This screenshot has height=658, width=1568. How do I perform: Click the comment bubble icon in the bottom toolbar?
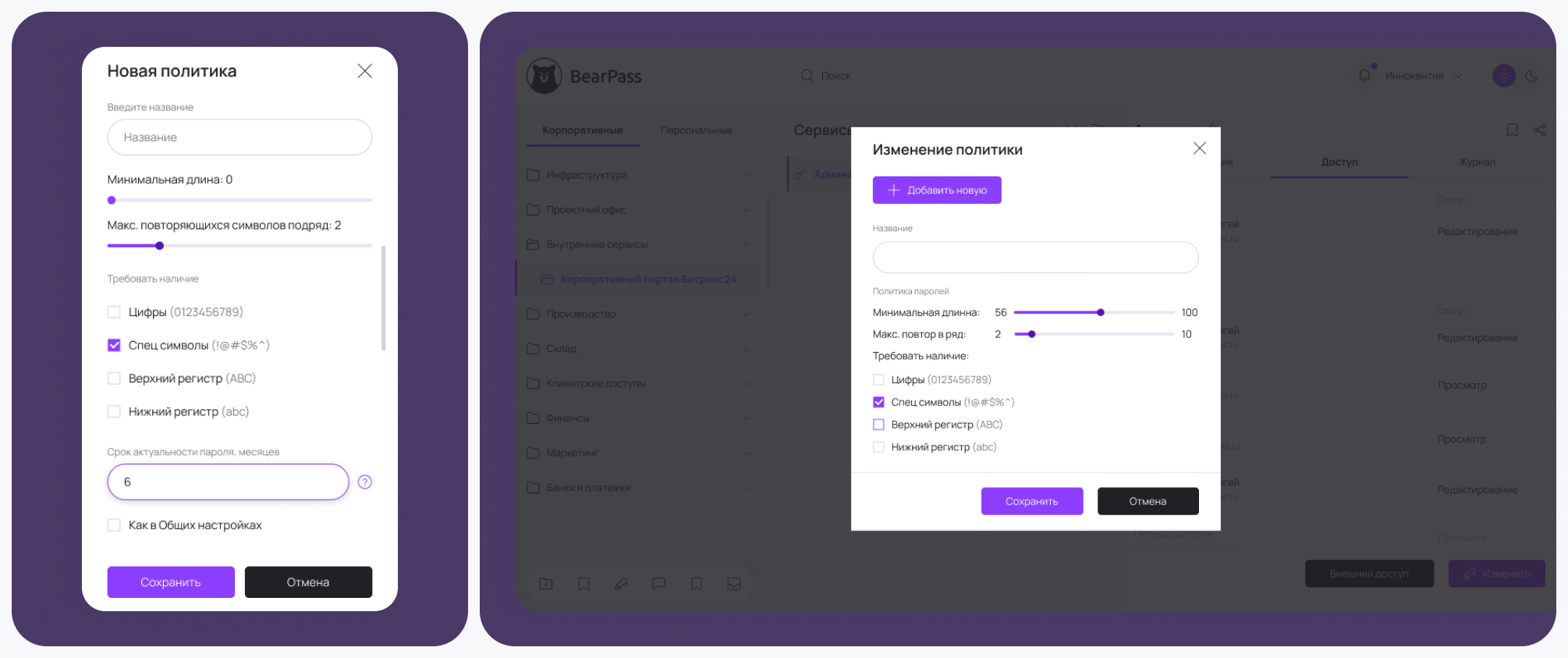coord(658,584)
